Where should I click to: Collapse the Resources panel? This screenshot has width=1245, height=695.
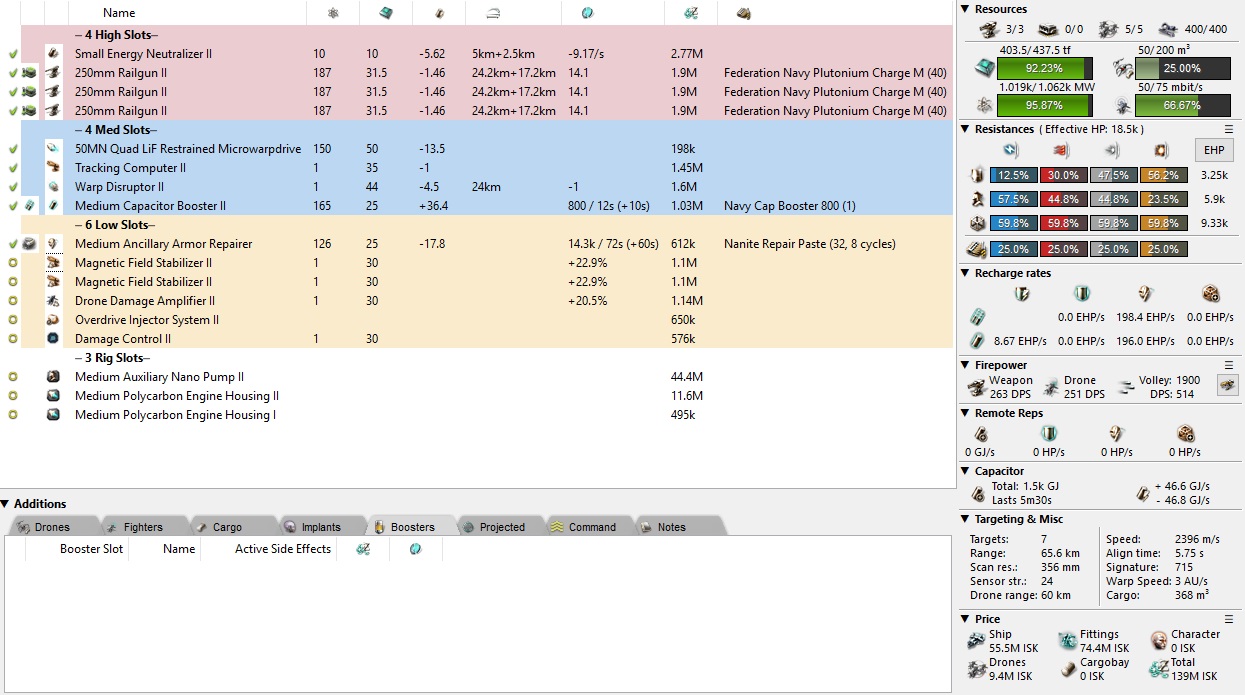965,9
